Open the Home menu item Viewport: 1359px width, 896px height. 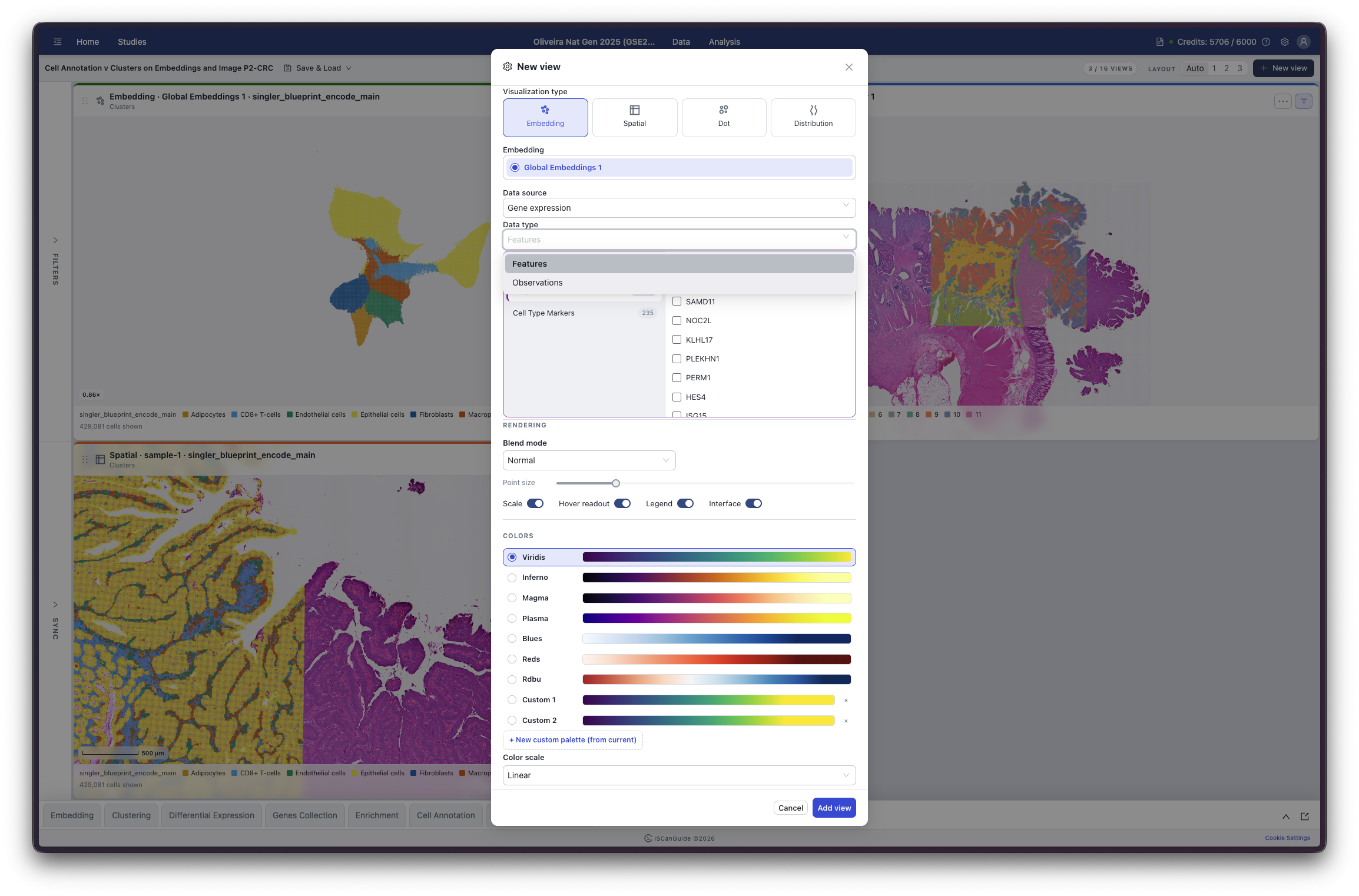pos(88,42)
